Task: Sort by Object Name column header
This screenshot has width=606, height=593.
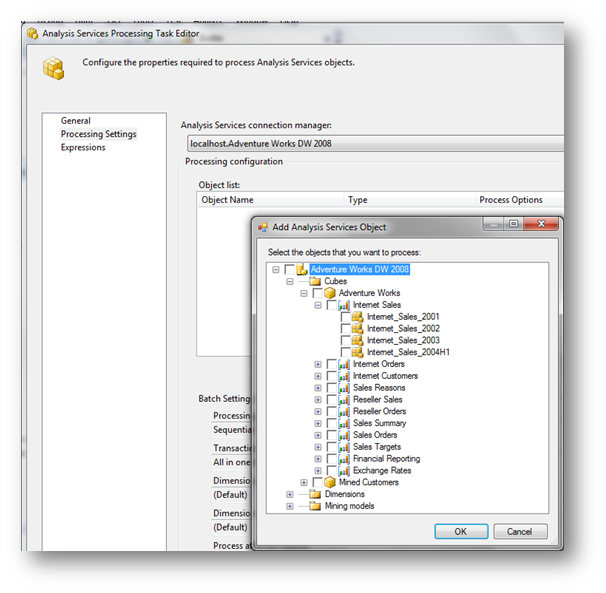Action: point(271,200)
